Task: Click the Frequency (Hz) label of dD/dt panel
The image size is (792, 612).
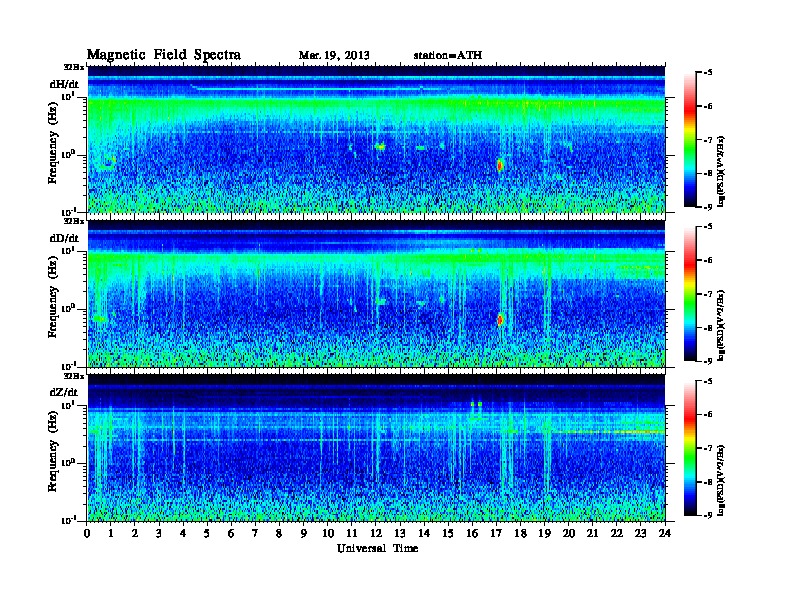Action: click(x=53, y=298)
